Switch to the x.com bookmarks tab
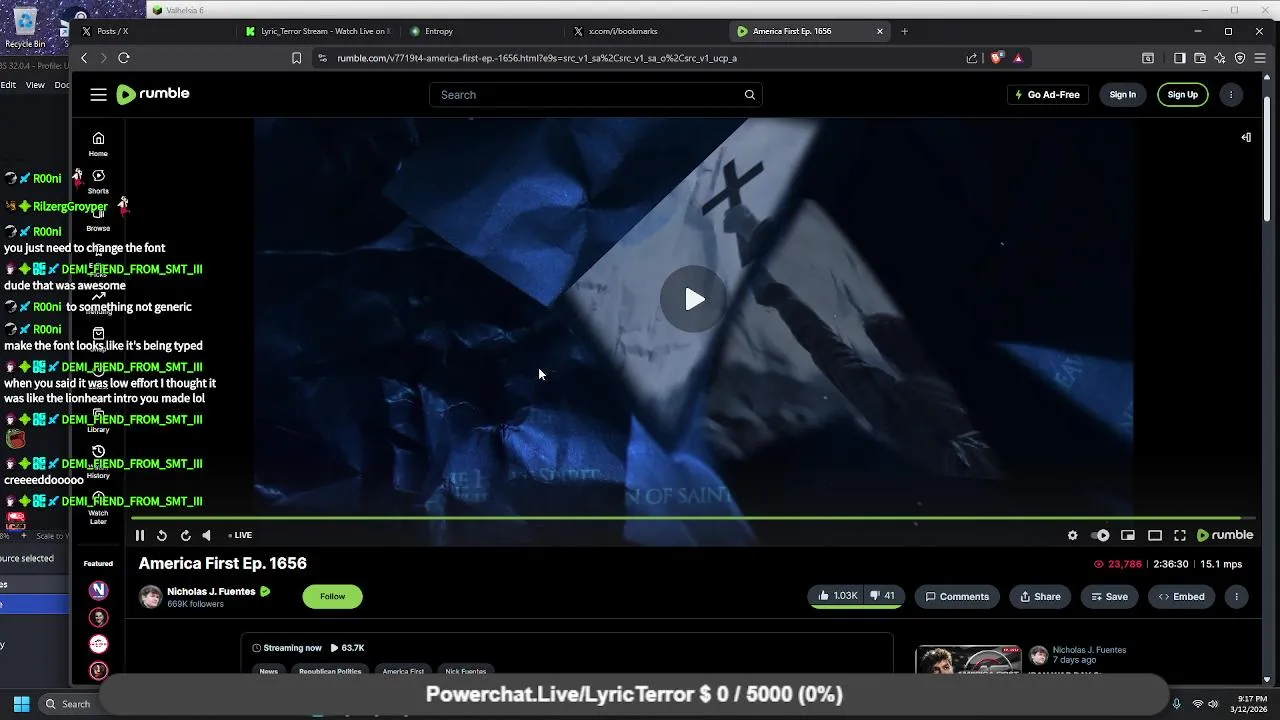This screenshot has height=720, width=1280. [x=645, y=31]
